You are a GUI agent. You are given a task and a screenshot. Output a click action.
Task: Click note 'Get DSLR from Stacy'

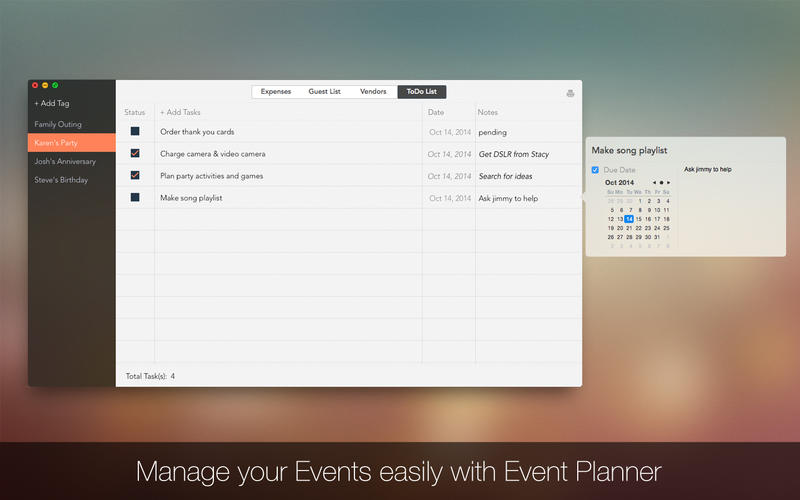[514, 154]
